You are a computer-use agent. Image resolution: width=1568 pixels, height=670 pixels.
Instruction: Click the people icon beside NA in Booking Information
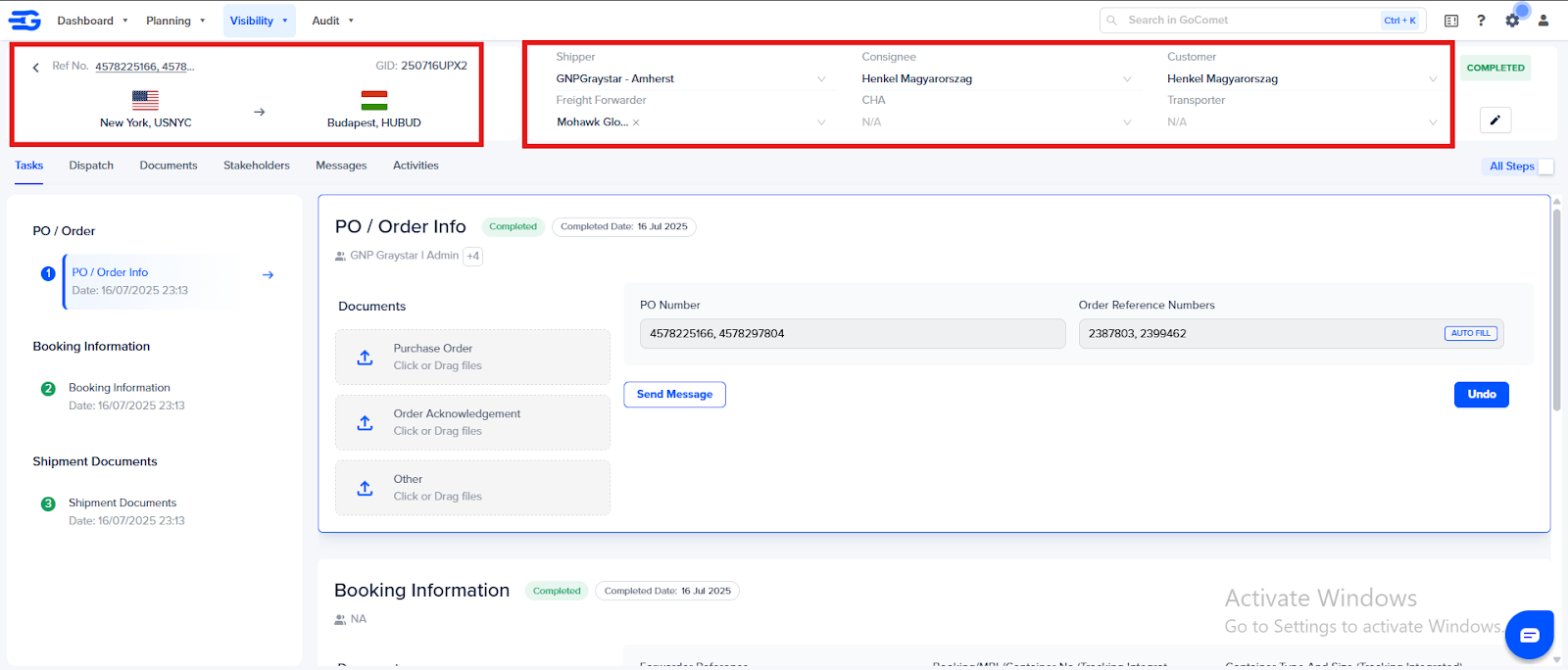coord(340,619)
